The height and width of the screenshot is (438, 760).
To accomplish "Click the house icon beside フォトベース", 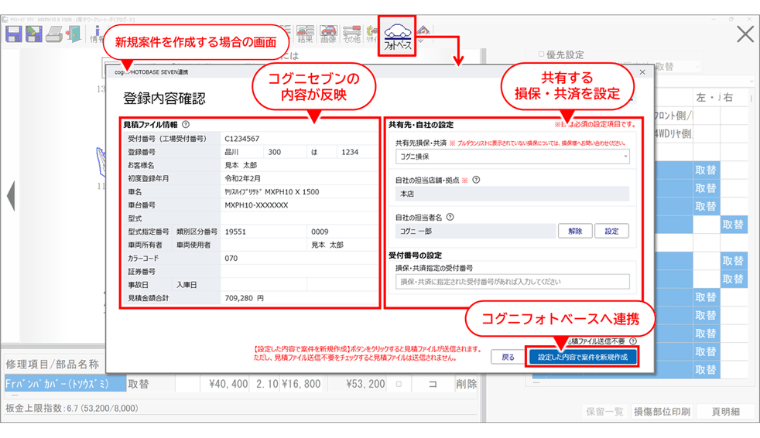I will click(423, 33).
